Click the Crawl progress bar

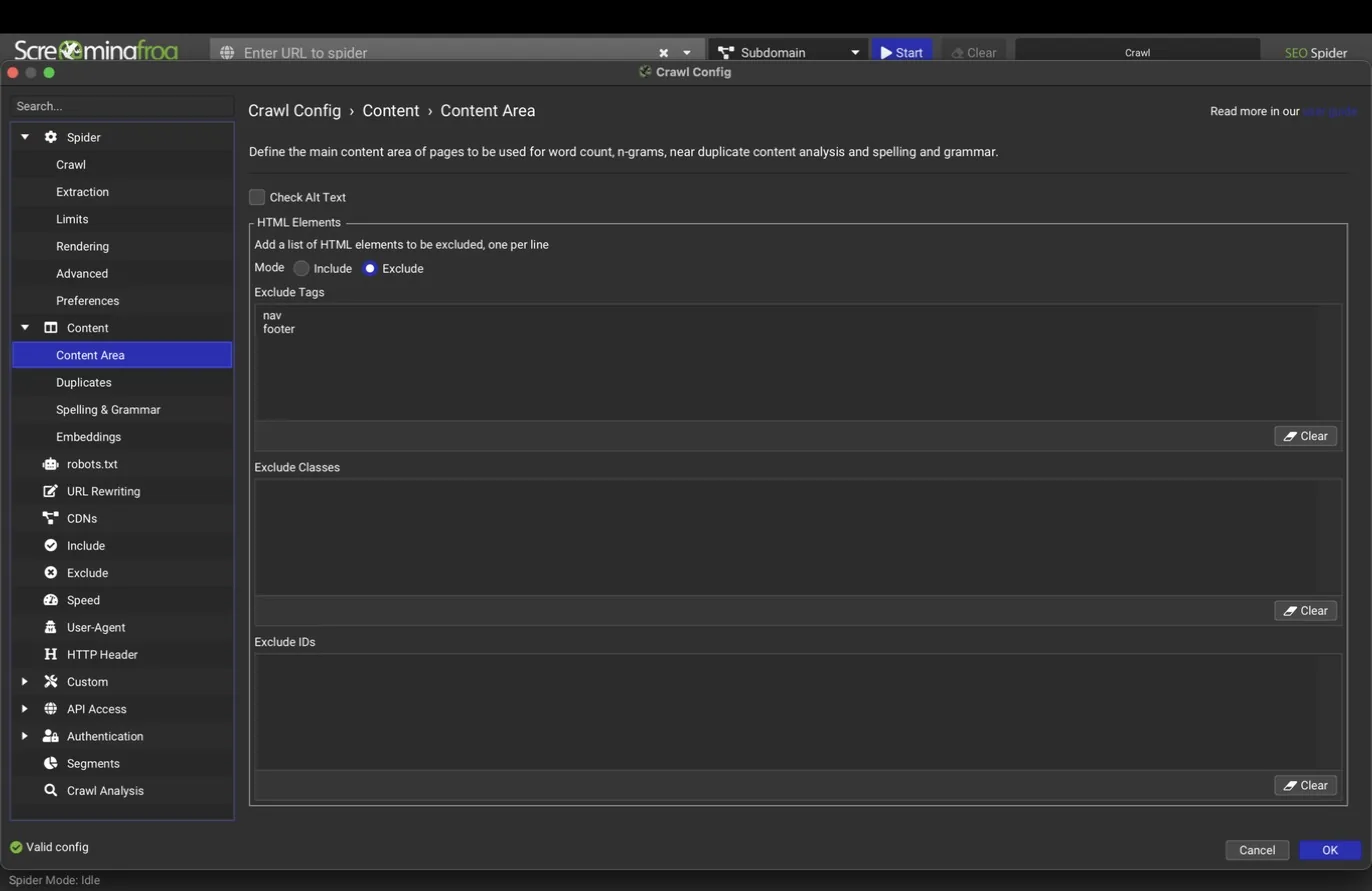1137,52
